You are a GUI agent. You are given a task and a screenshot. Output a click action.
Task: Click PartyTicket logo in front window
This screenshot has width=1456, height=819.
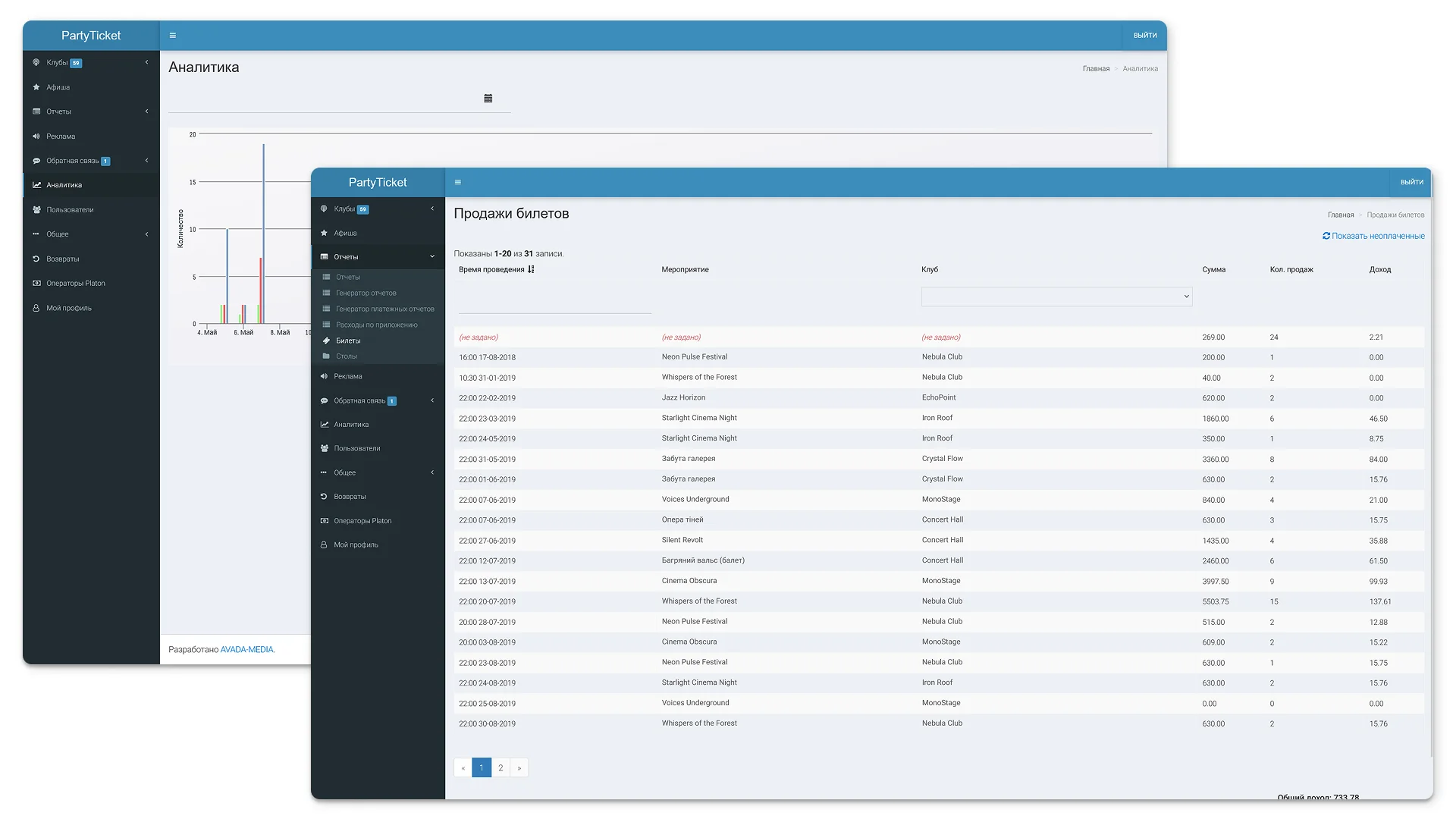point(378,183)
